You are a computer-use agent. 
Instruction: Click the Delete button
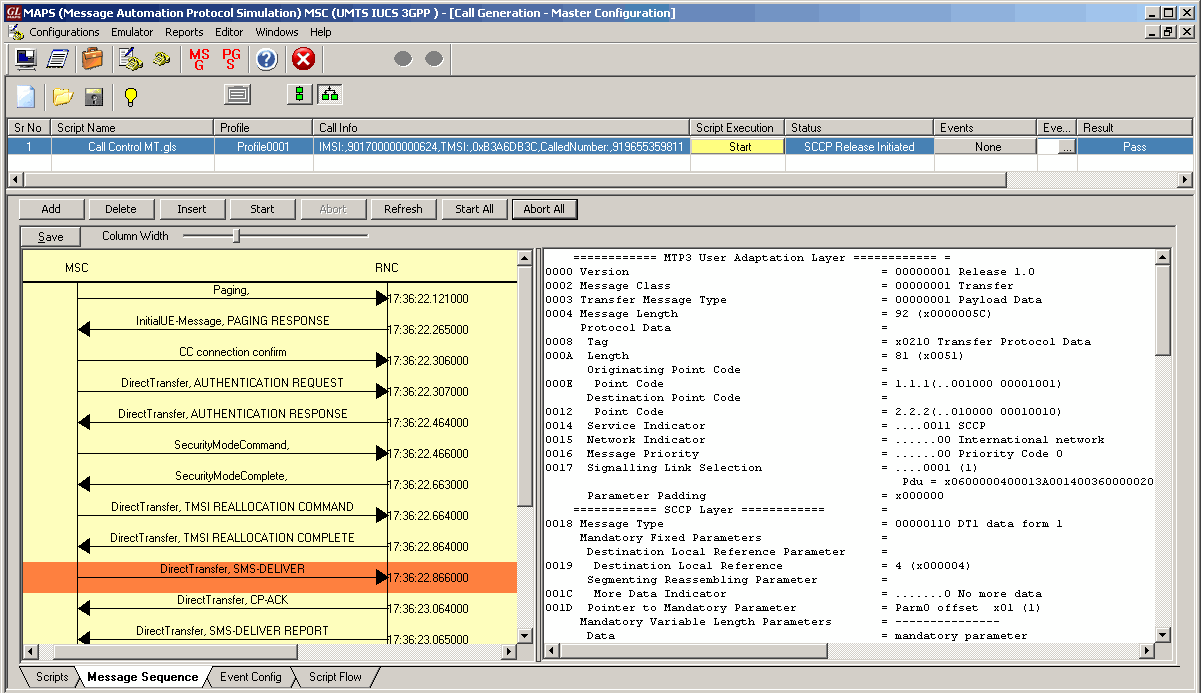coord(121,209)
